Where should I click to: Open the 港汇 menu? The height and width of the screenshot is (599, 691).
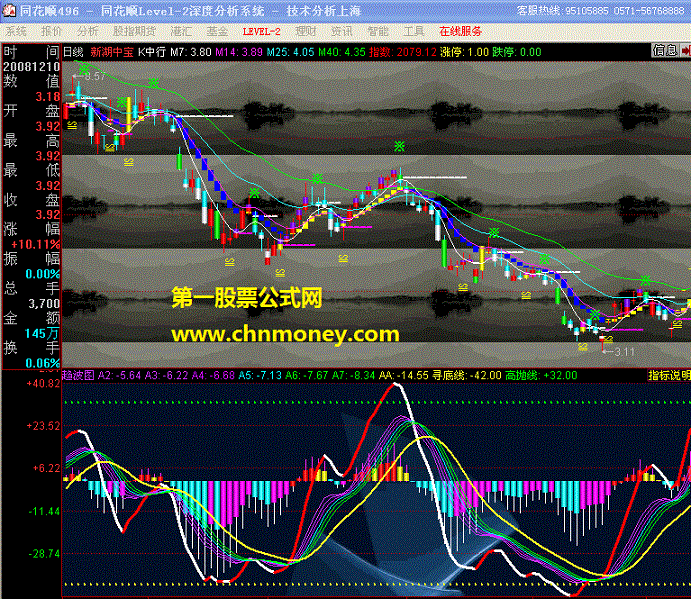[x=181, y=31]
